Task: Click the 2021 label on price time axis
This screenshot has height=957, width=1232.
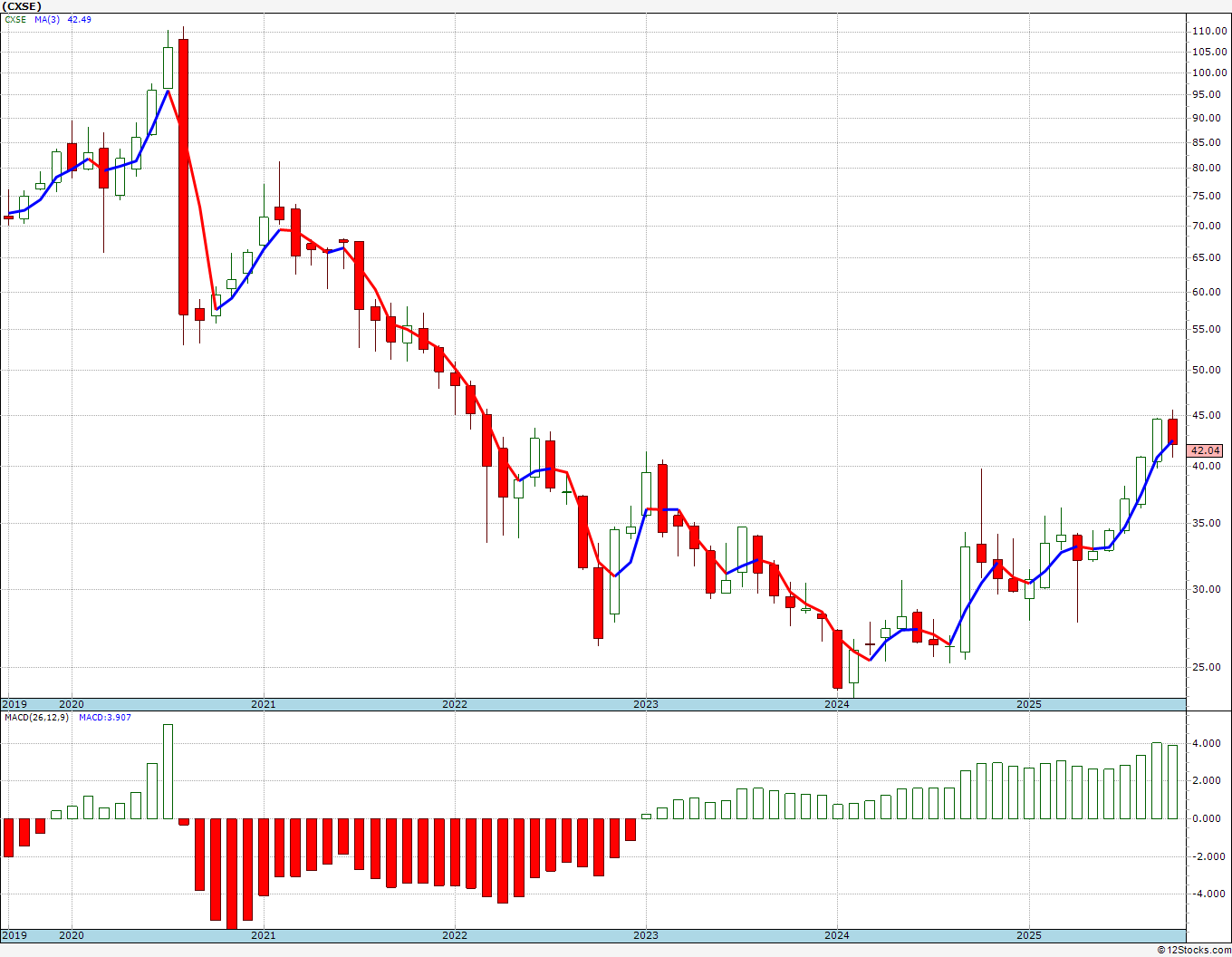Action: coord(263,704)
